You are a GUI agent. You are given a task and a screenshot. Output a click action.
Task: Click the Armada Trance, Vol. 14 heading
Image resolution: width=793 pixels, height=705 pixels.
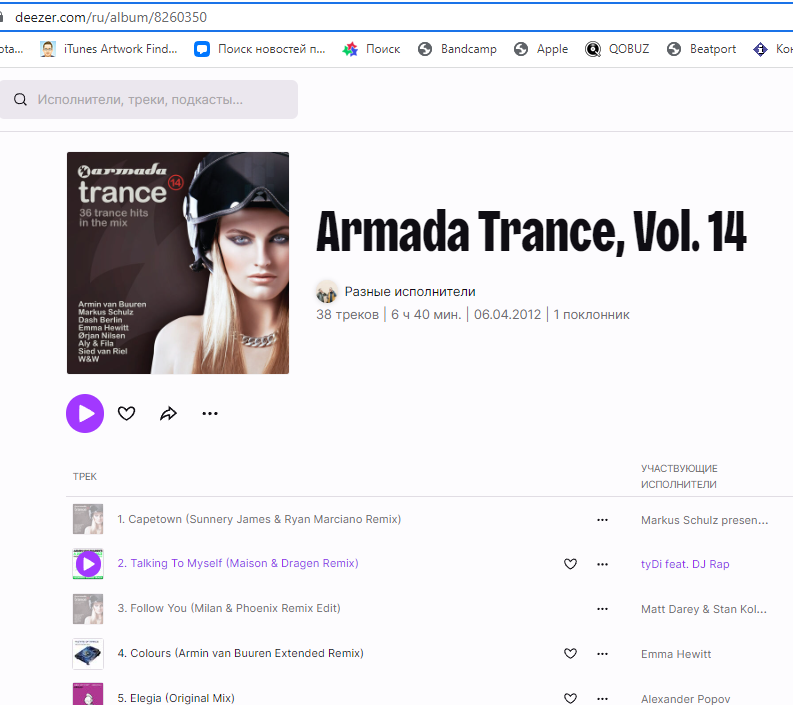[x=531, y=232]
